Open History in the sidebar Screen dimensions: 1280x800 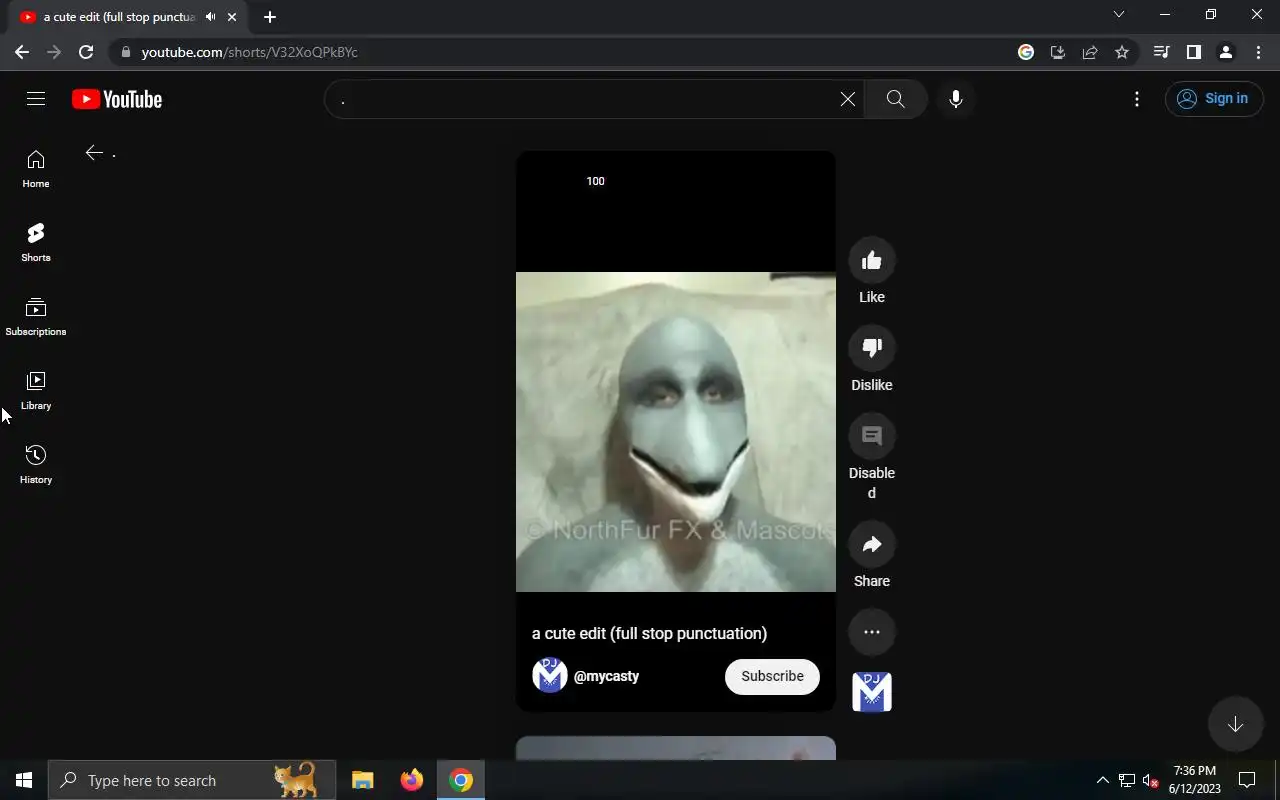tap(36, 465)
